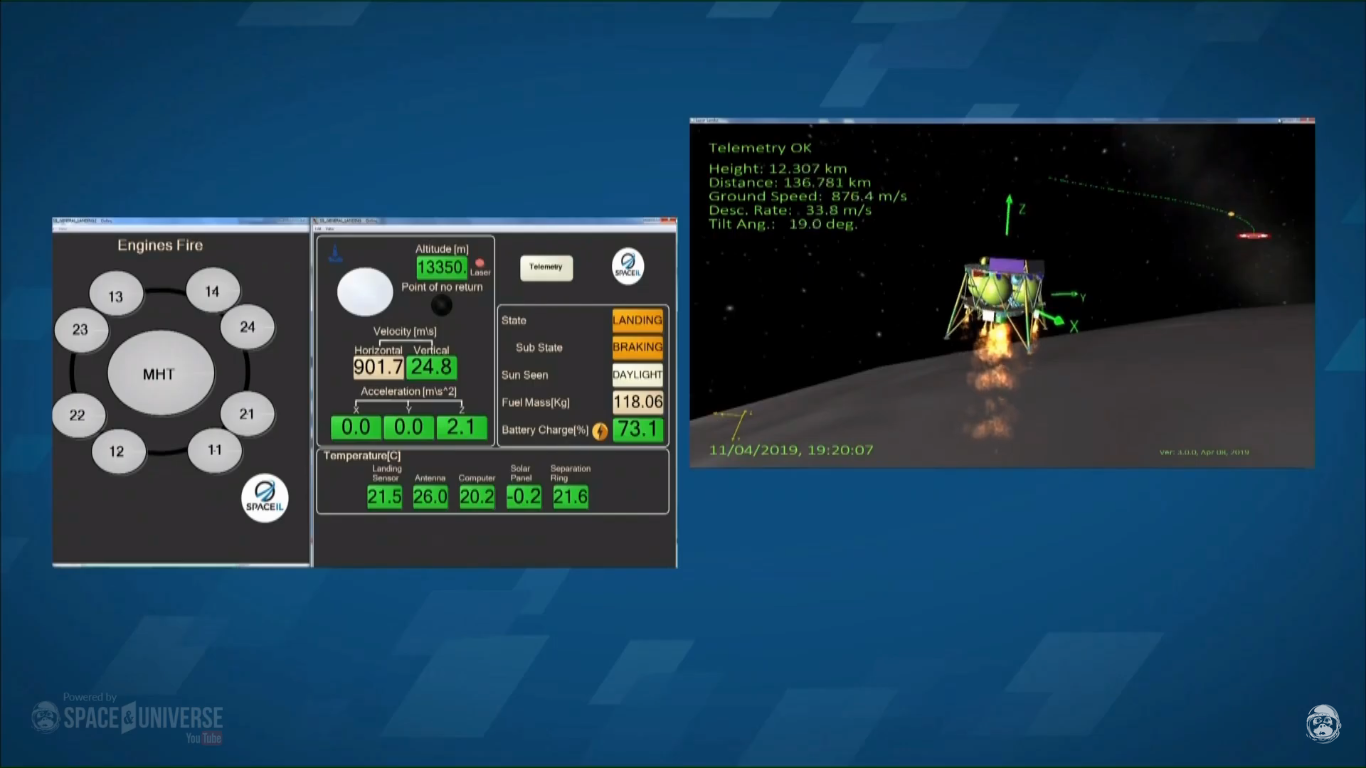Click the Desc. Rate: 33.8 m/s readout
1366x768 pixels.
pos(790,211)
